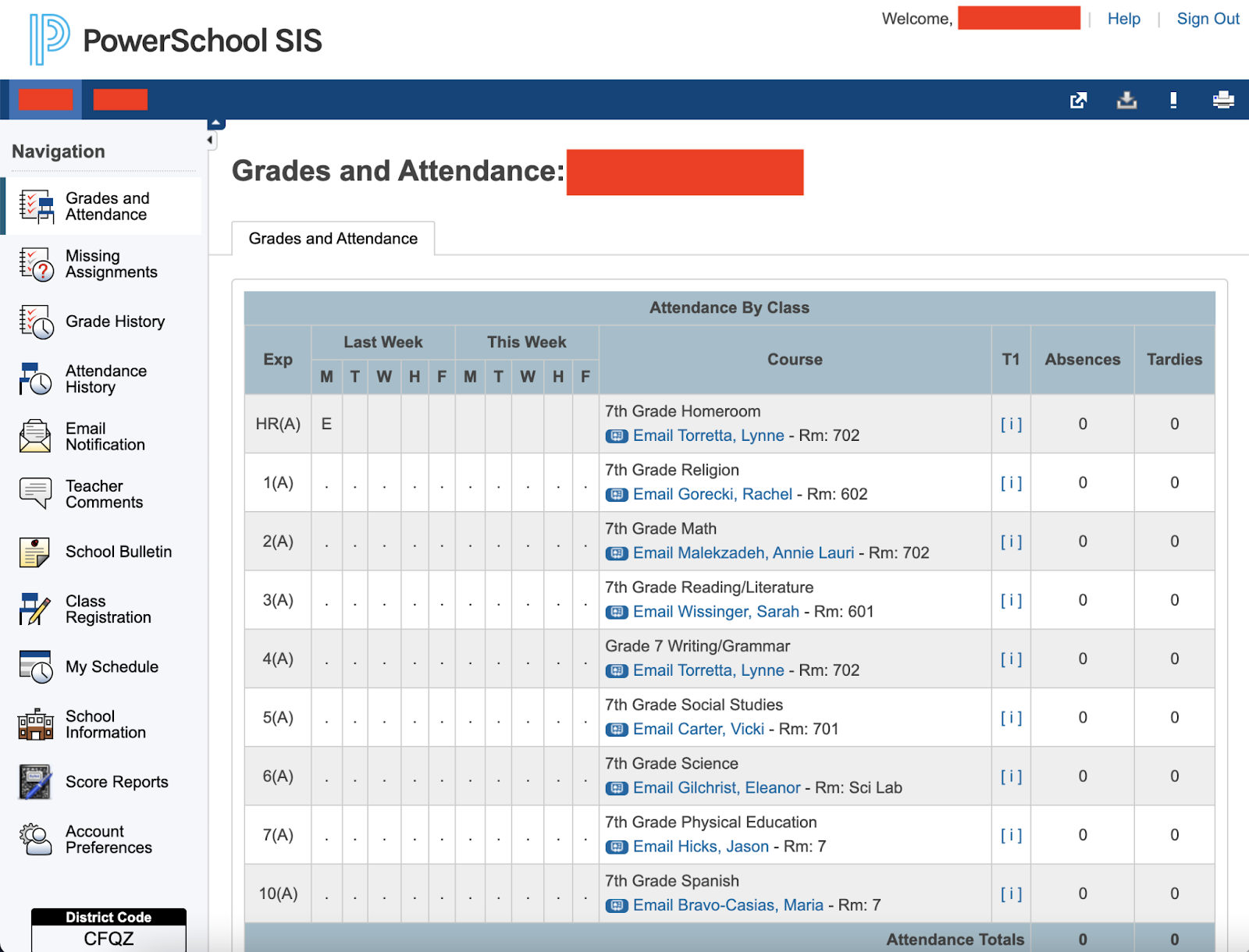
Task: Click the Grade History sidebar icon
Action: point(36,321)
